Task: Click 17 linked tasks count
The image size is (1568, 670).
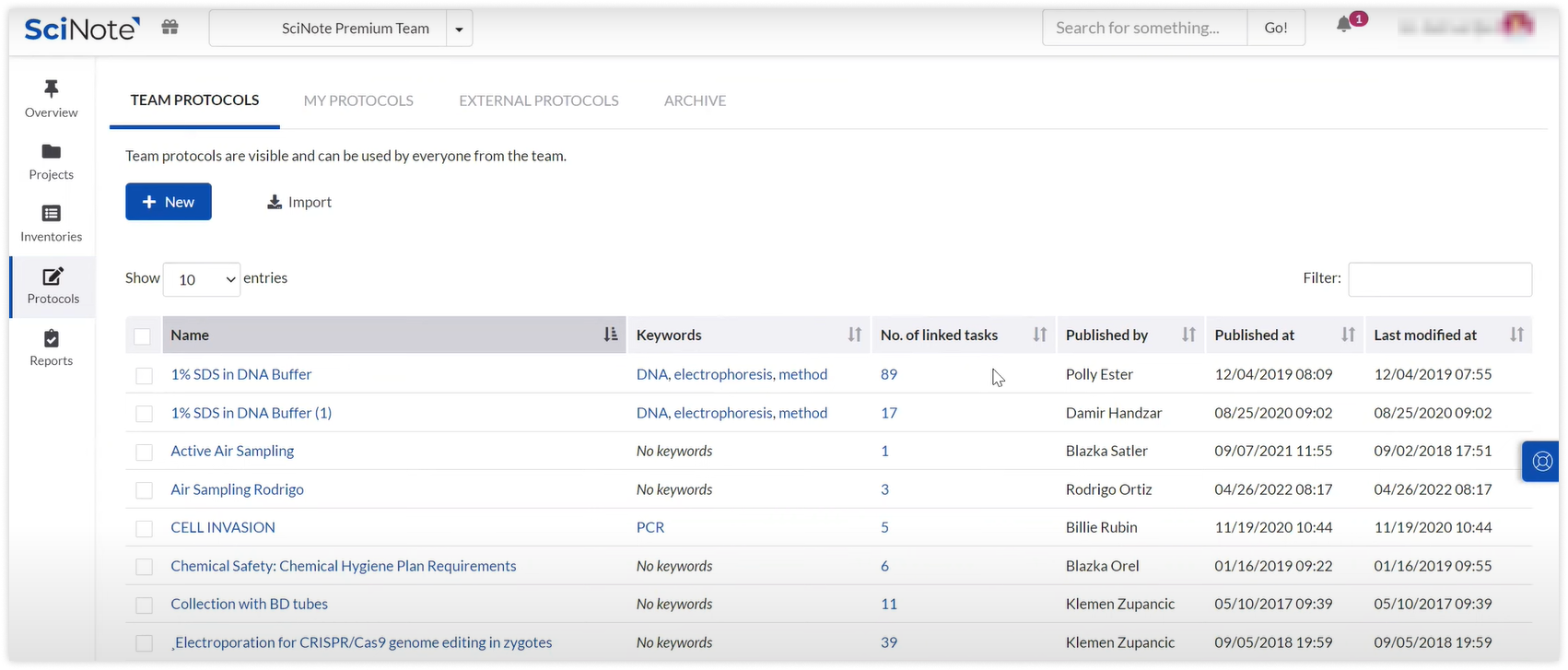Action: click(889, 413)
